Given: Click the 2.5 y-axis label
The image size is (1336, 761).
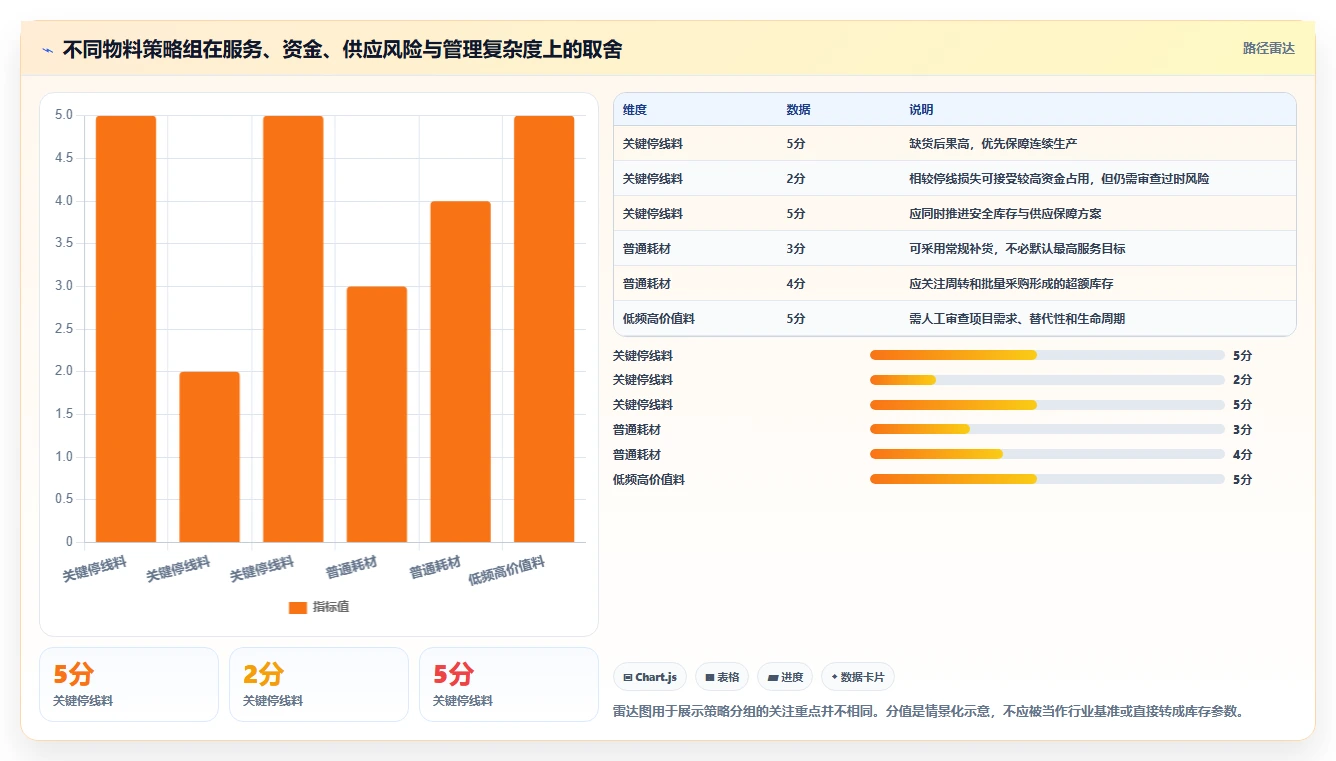Looking at the screenshot, I should pos(64,329).
